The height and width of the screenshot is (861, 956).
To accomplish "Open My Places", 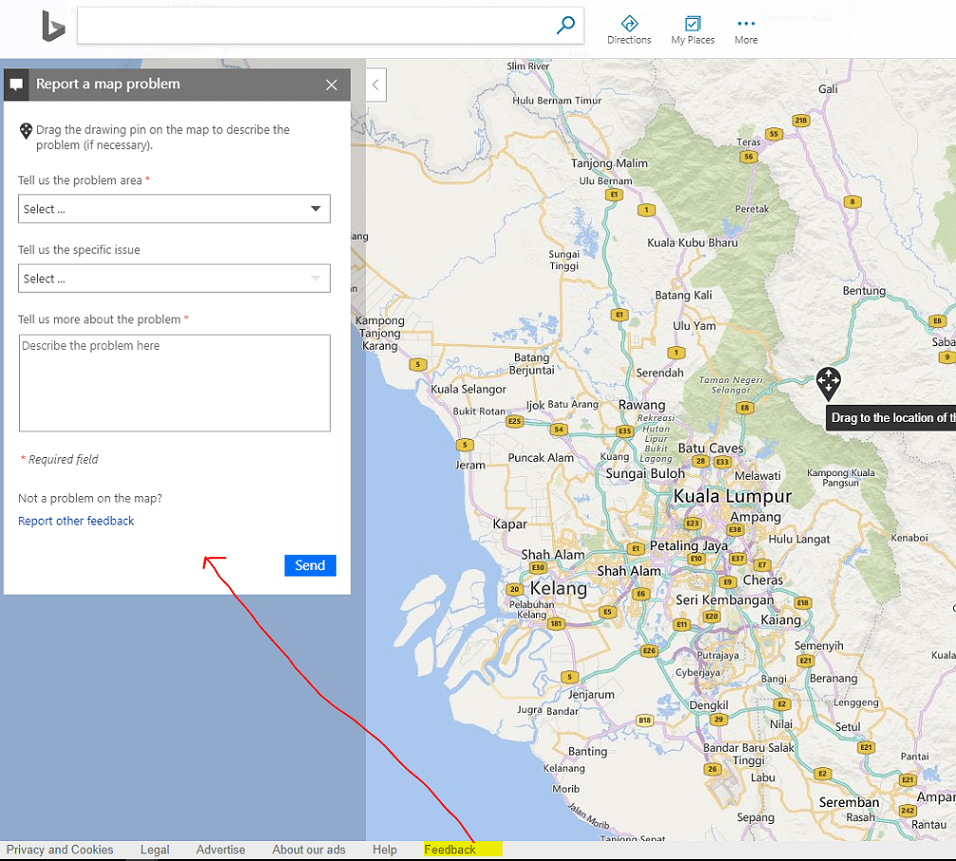I will click(692, 25).
